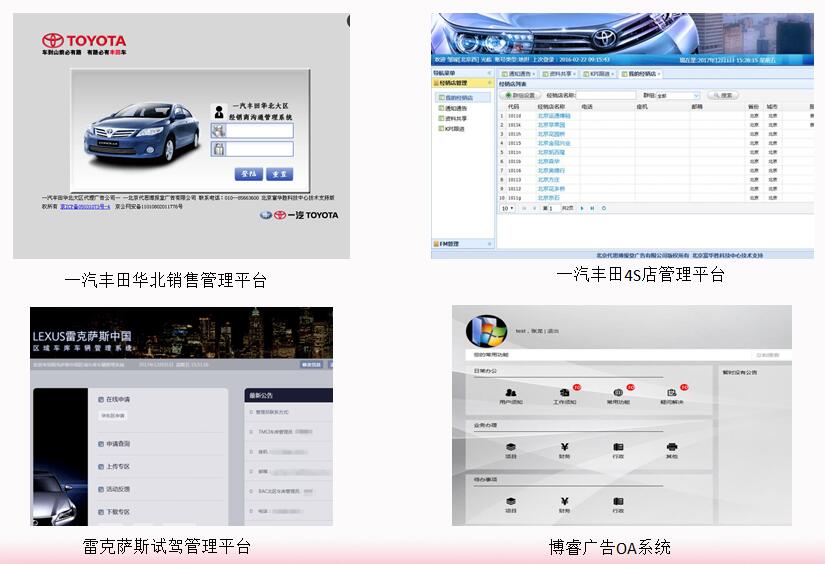Jump to last page in dealer list pager
Image resolution: width=825 pixels, height=564 pixels.
coord(592,208)
